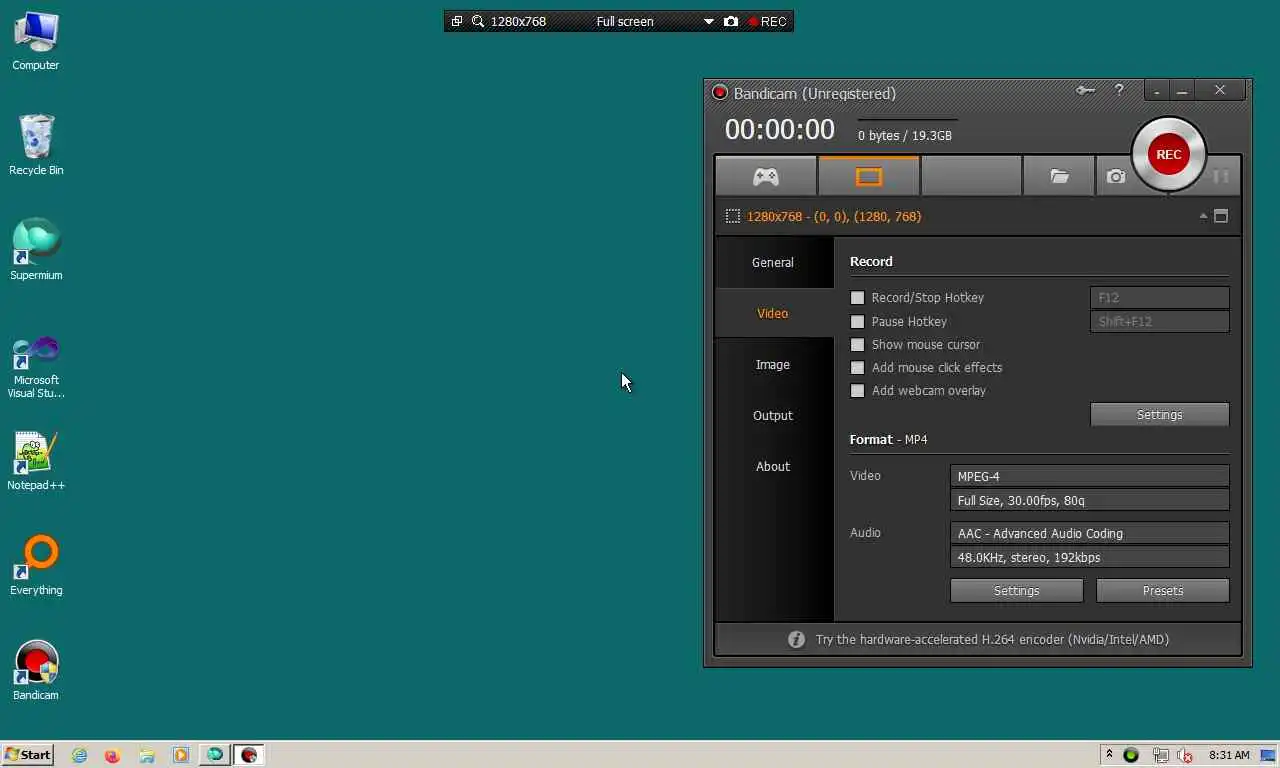The height and width of the screenshot is (768, 1280).
Task: Click the 'Full Size, 30.00fps, 80q' field
Action: (x=1089, y=500)
